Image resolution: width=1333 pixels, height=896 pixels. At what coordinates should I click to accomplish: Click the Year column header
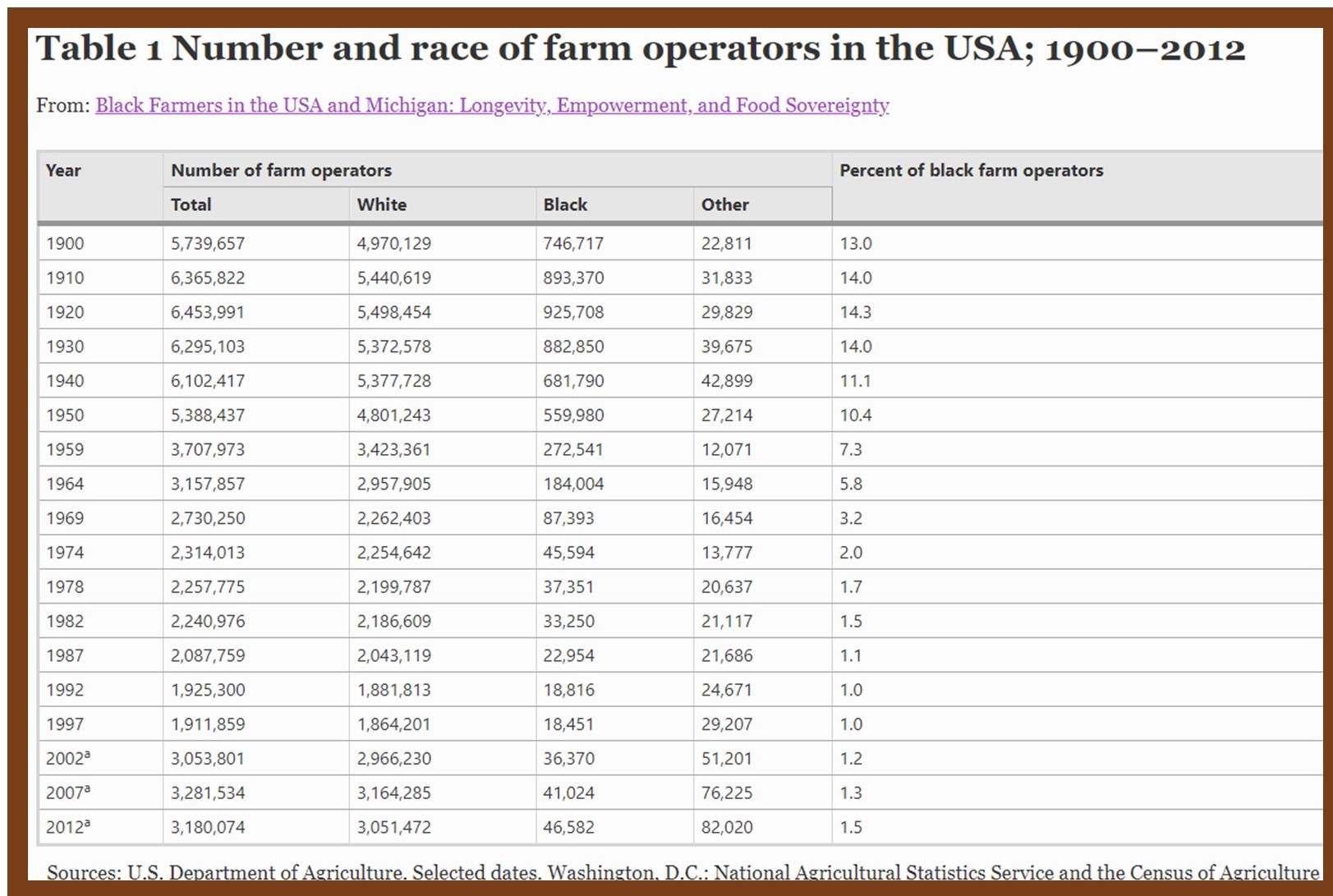coord(63,170)
